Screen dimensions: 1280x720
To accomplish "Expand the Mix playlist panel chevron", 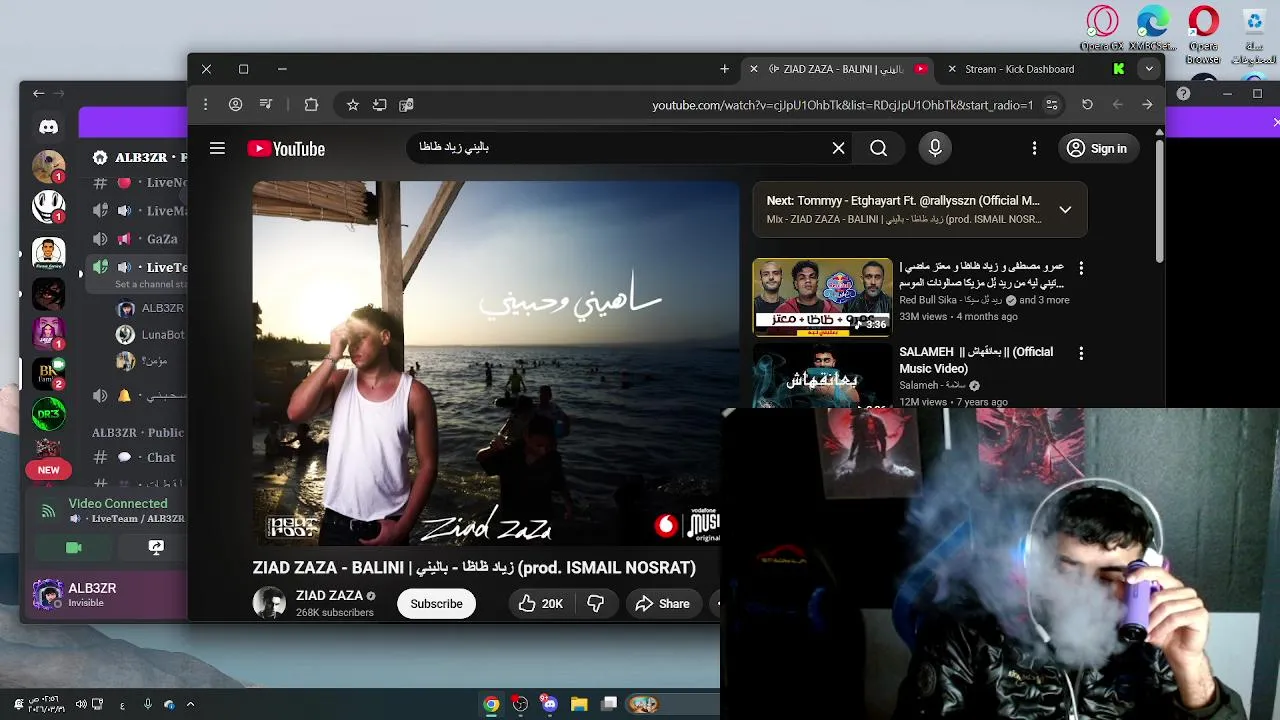I will coord(1065,210).
